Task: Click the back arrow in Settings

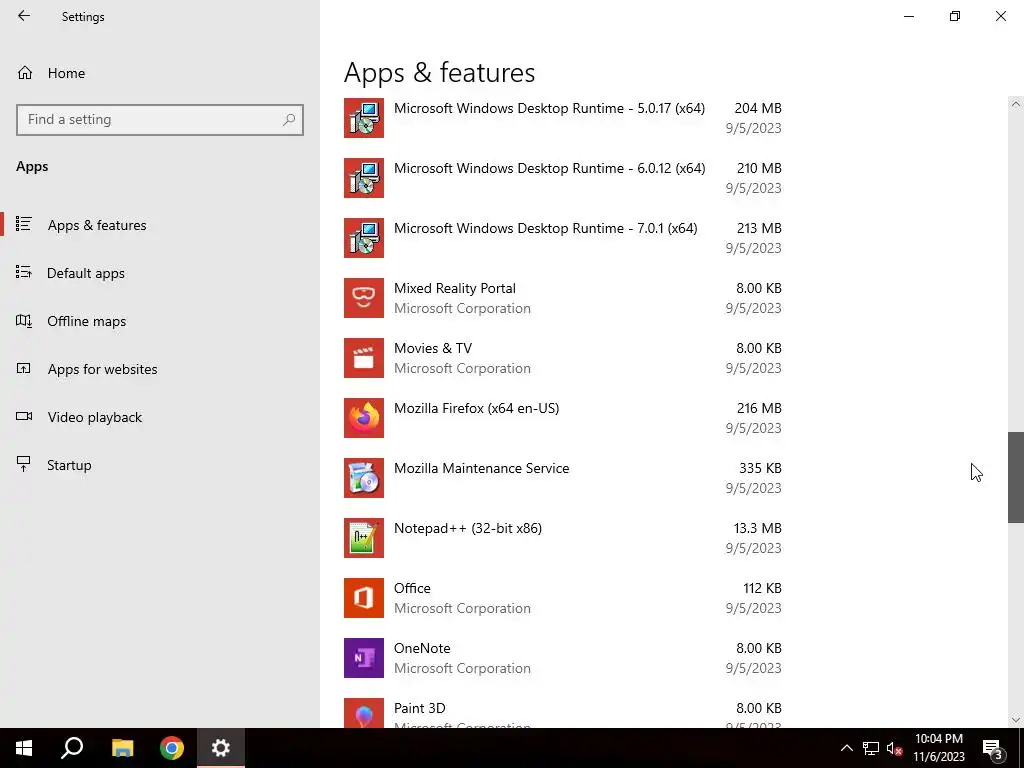Action: pyautogui.click(x=24, y=16)
